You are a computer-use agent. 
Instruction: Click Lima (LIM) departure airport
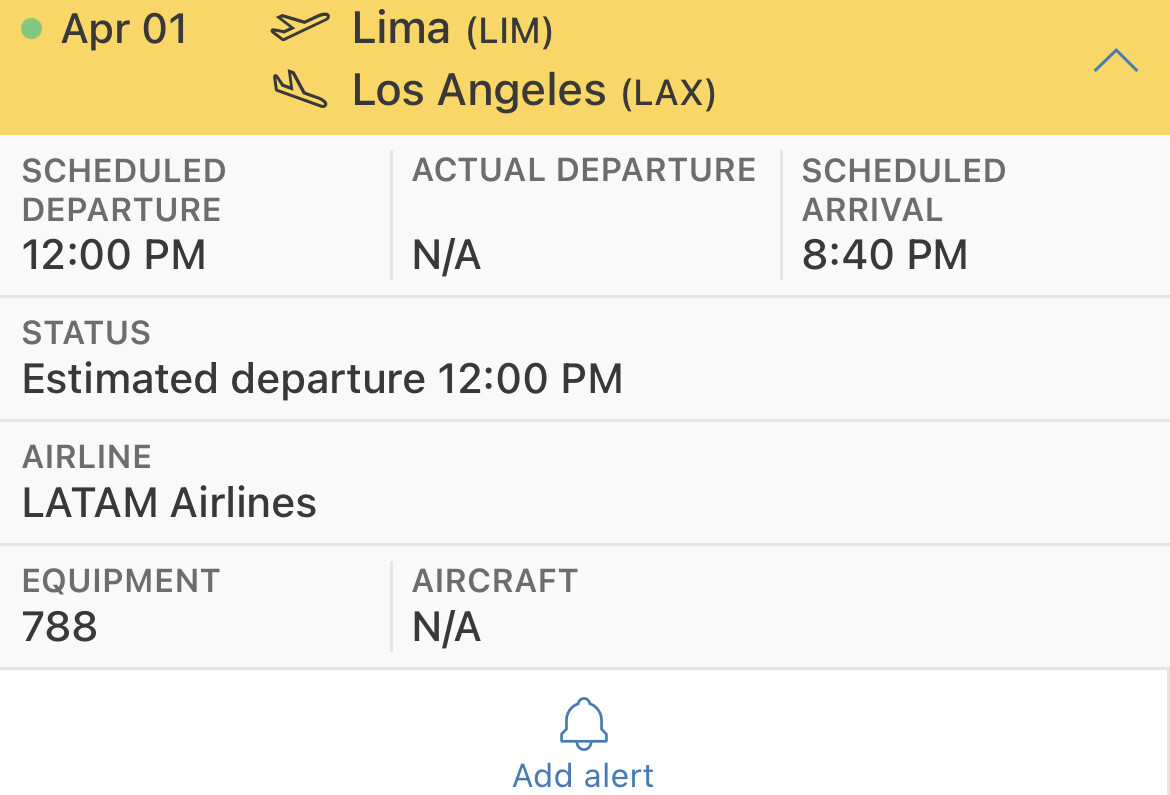(452, 30)
